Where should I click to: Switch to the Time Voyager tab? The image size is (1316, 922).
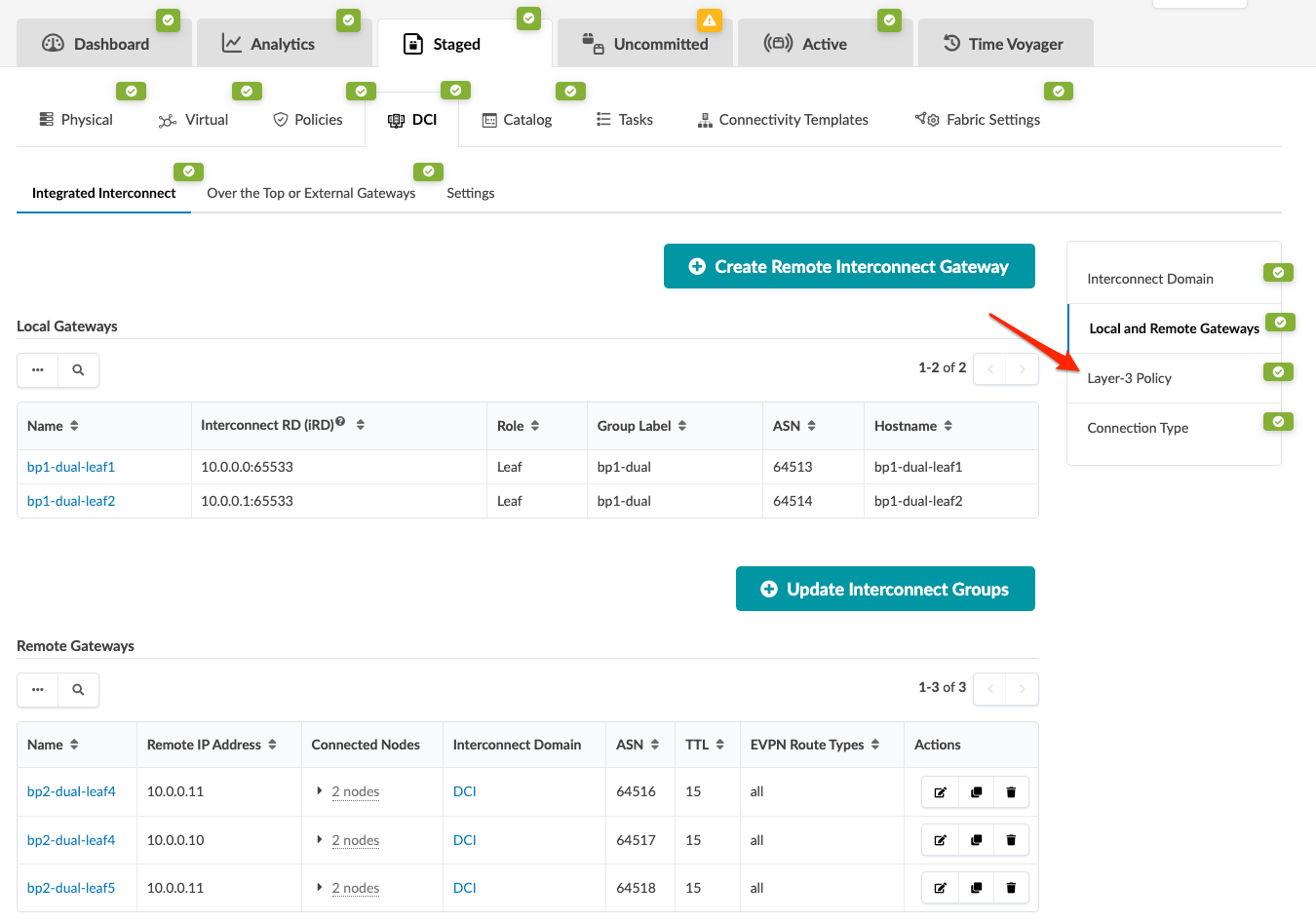(1004, 44)
